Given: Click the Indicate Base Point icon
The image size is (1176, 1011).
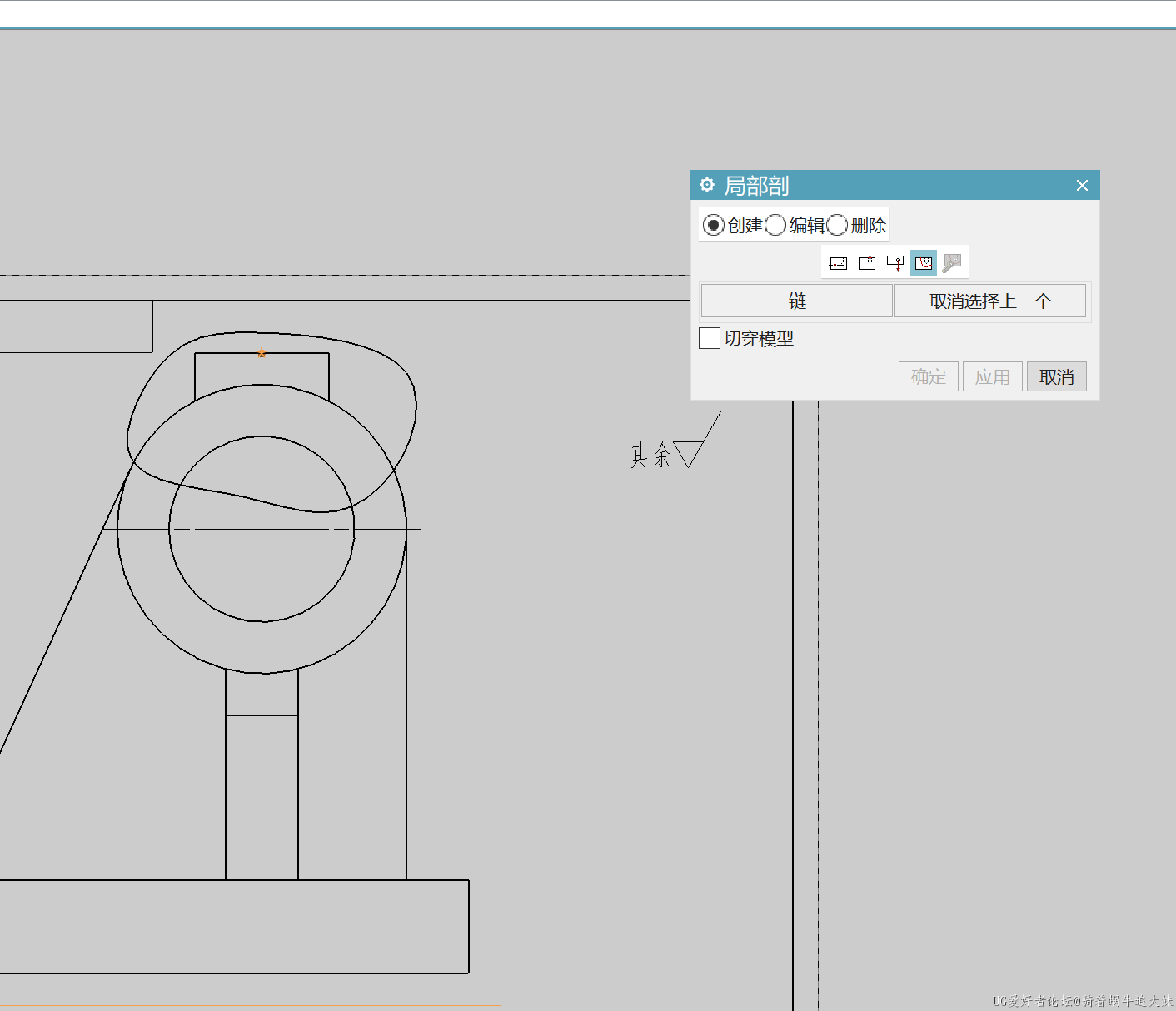Looking at the screenshot, I should [x=867, y=263].
